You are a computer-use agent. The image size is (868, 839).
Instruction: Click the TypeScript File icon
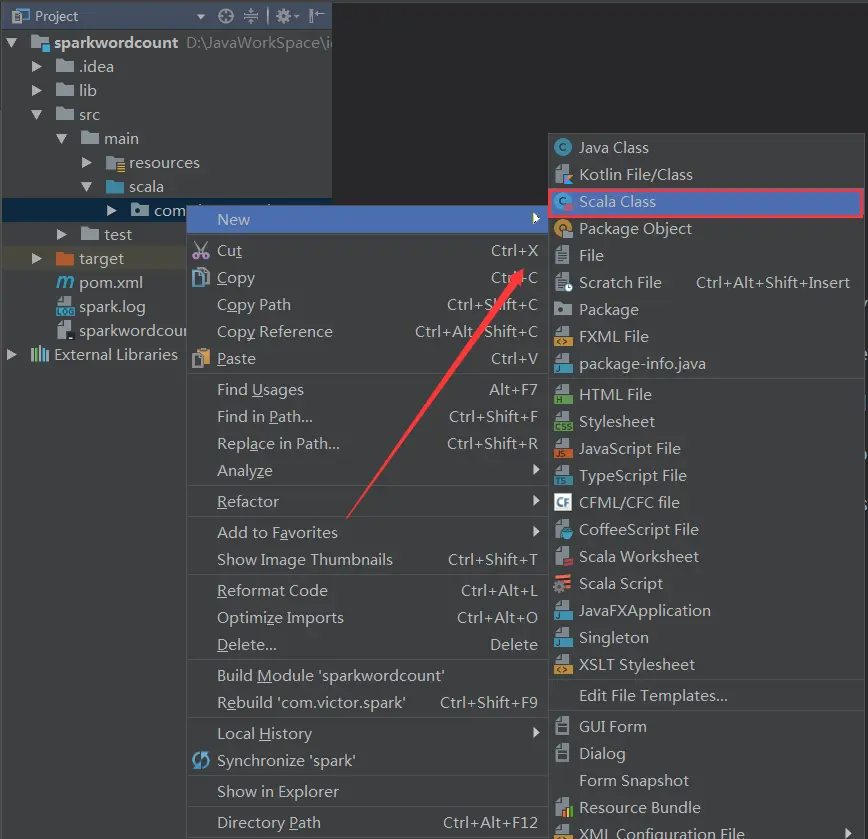point(564,476)
